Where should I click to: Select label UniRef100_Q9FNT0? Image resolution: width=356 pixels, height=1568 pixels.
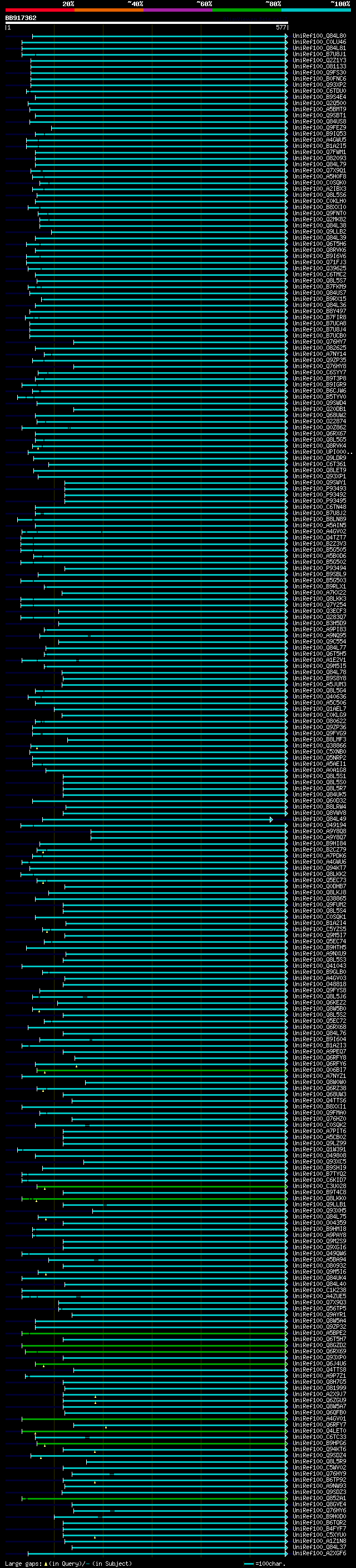tap(319, 213)
